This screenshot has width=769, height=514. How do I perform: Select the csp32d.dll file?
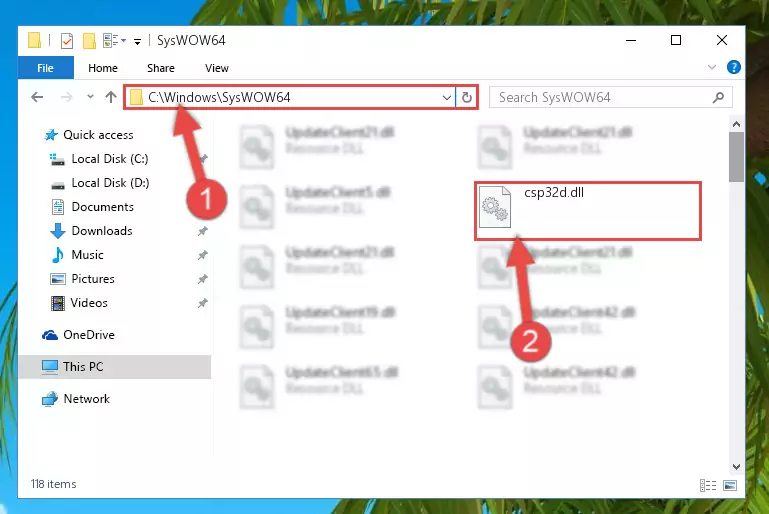[x=588, y=211]
